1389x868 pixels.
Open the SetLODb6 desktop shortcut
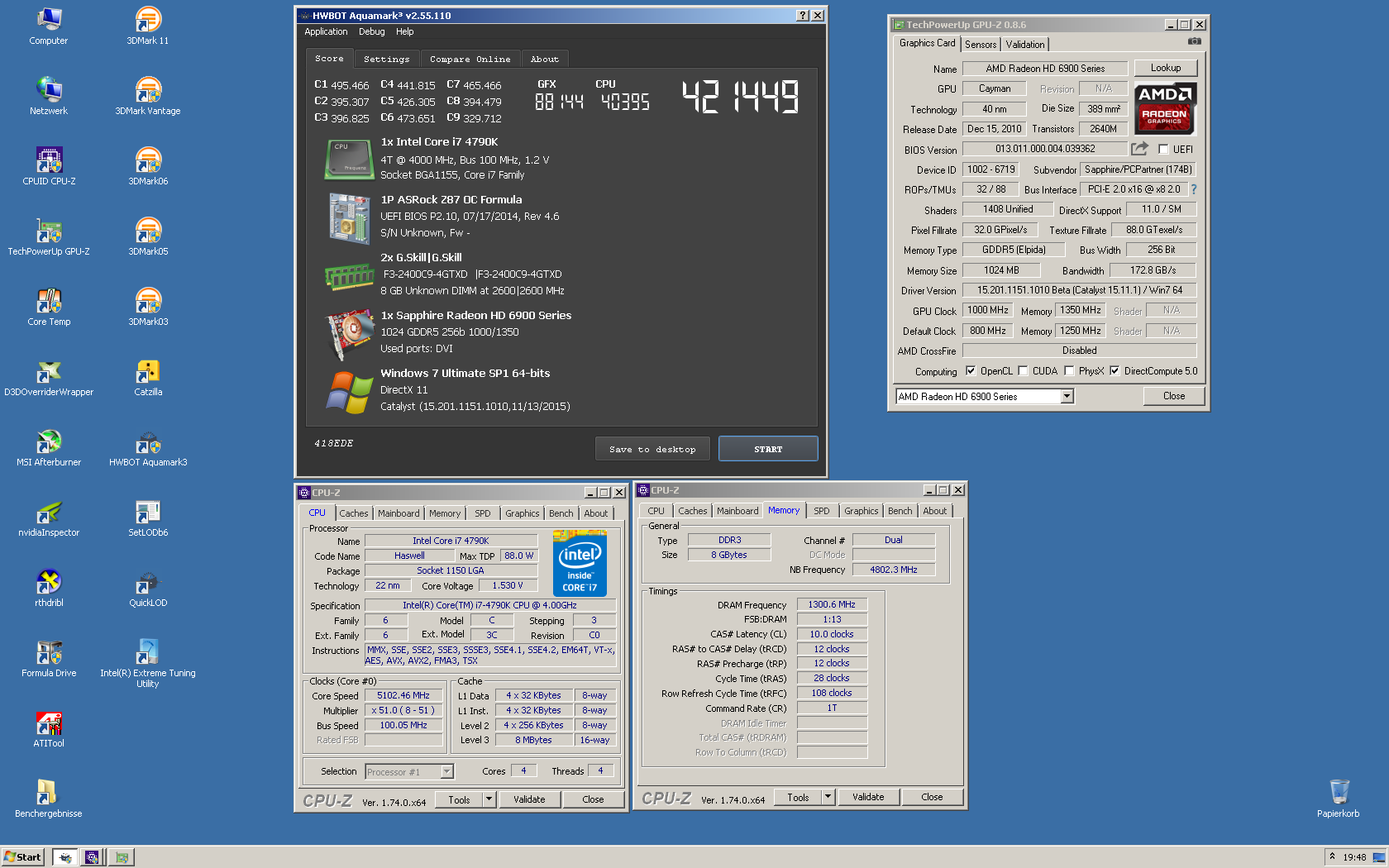(x=148, y=517)
